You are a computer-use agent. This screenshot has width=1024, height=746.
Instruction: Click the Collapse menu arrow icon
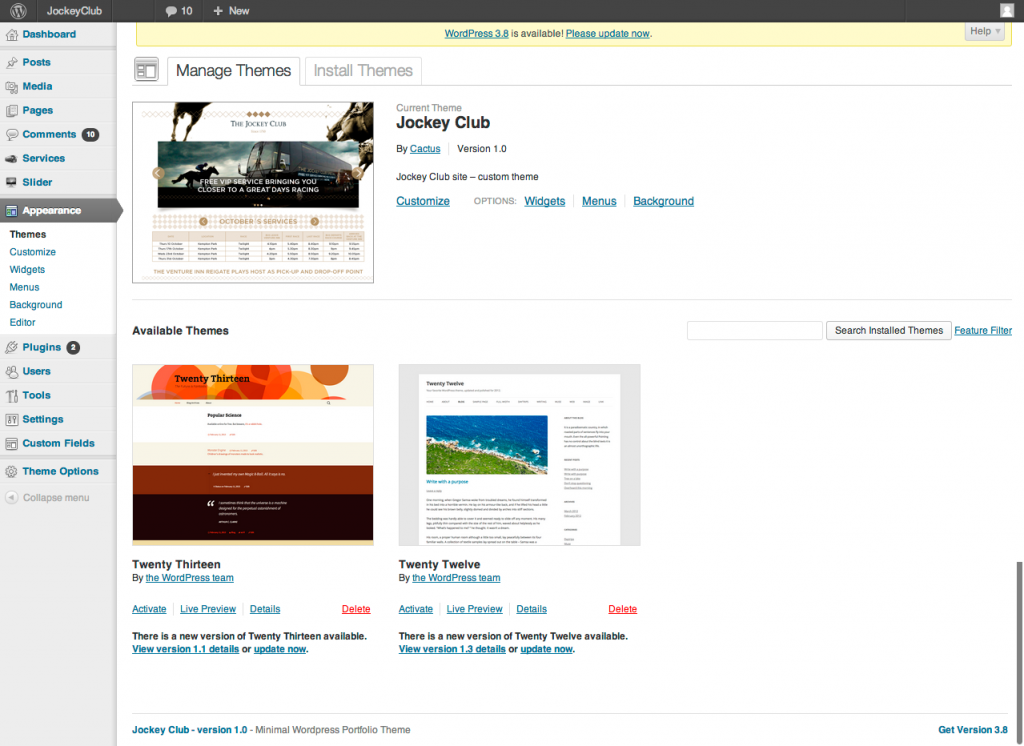(12, 498)
